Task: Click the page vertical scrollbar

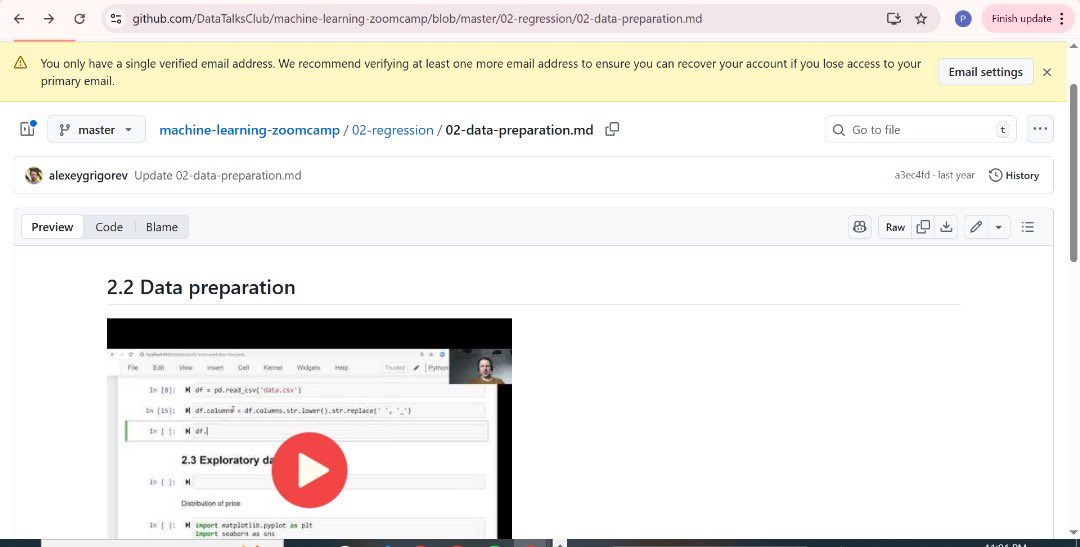Action: click(x=1073, y=172)
